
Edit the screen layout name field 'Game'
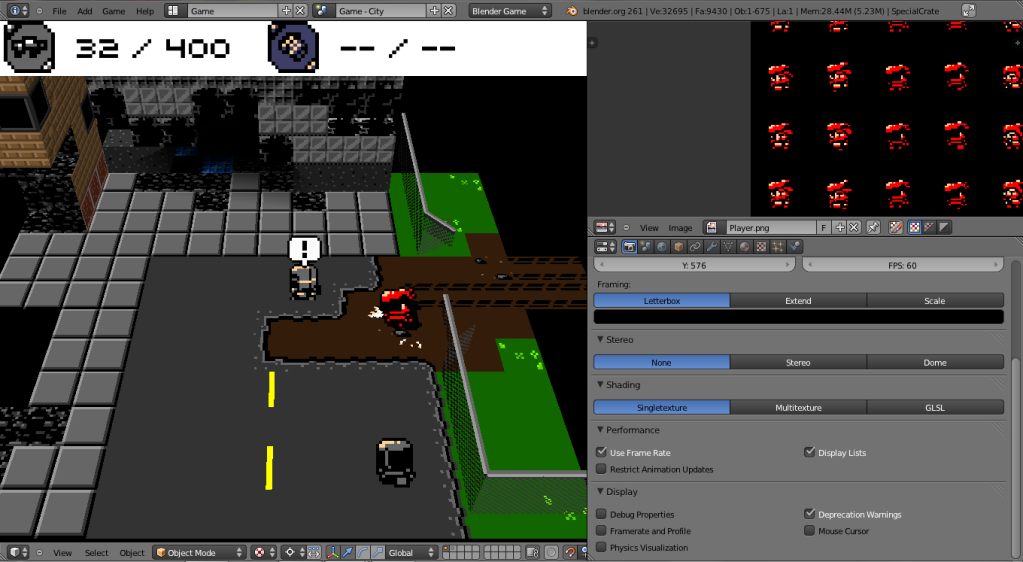[232, 10]
